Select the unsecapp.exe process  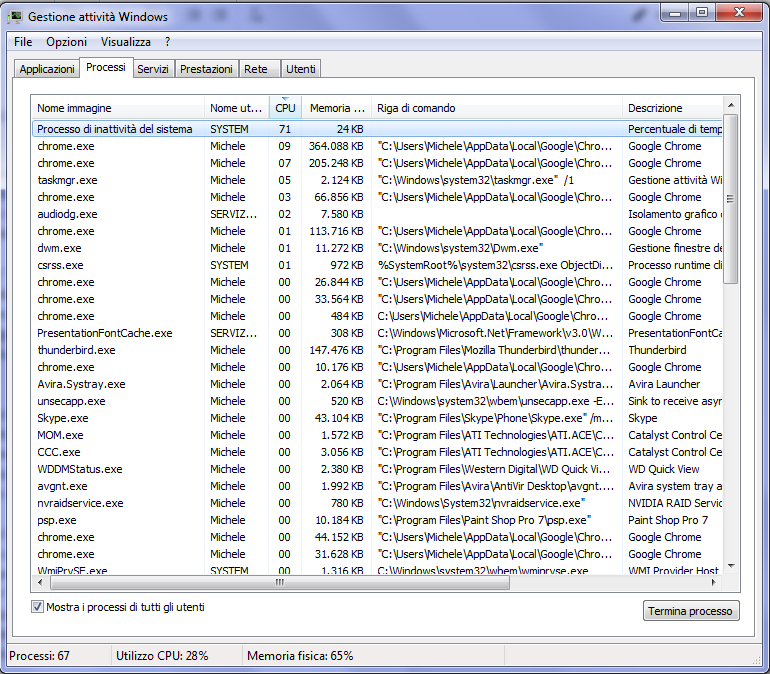click(377, 401)
